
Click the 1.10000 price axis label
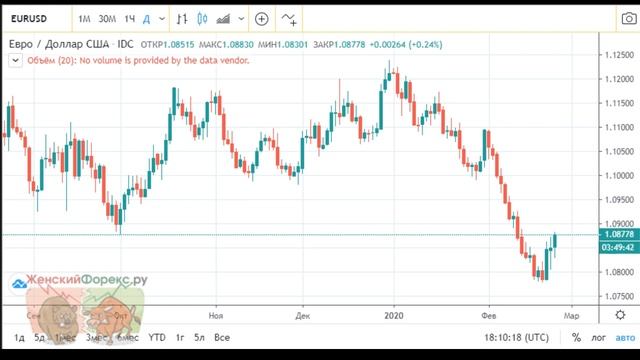pyautogui.click(x=619, y=176)
